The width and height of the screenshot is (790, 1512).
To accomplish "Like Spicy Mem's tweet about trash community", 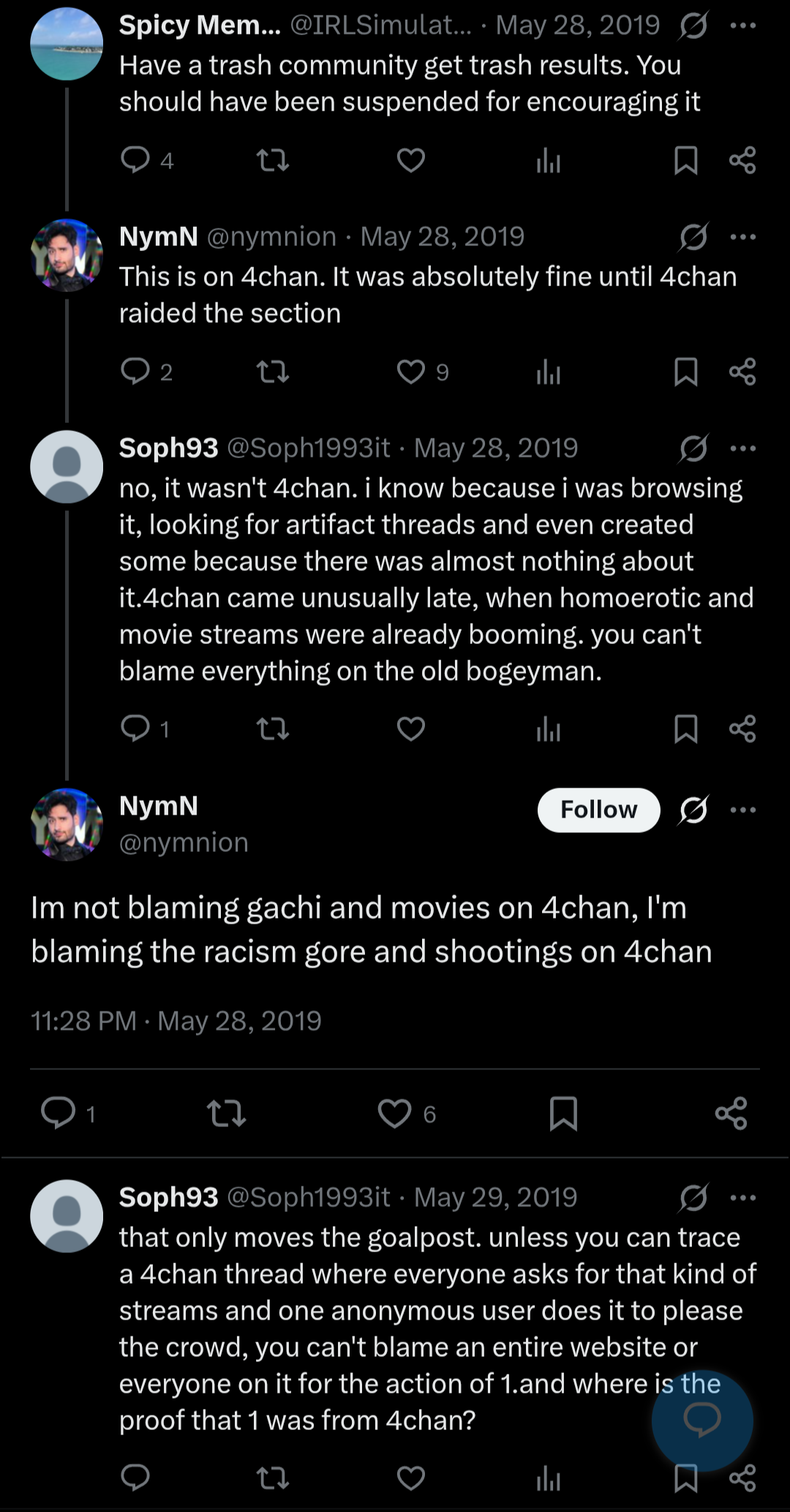I will coord(411,160).
